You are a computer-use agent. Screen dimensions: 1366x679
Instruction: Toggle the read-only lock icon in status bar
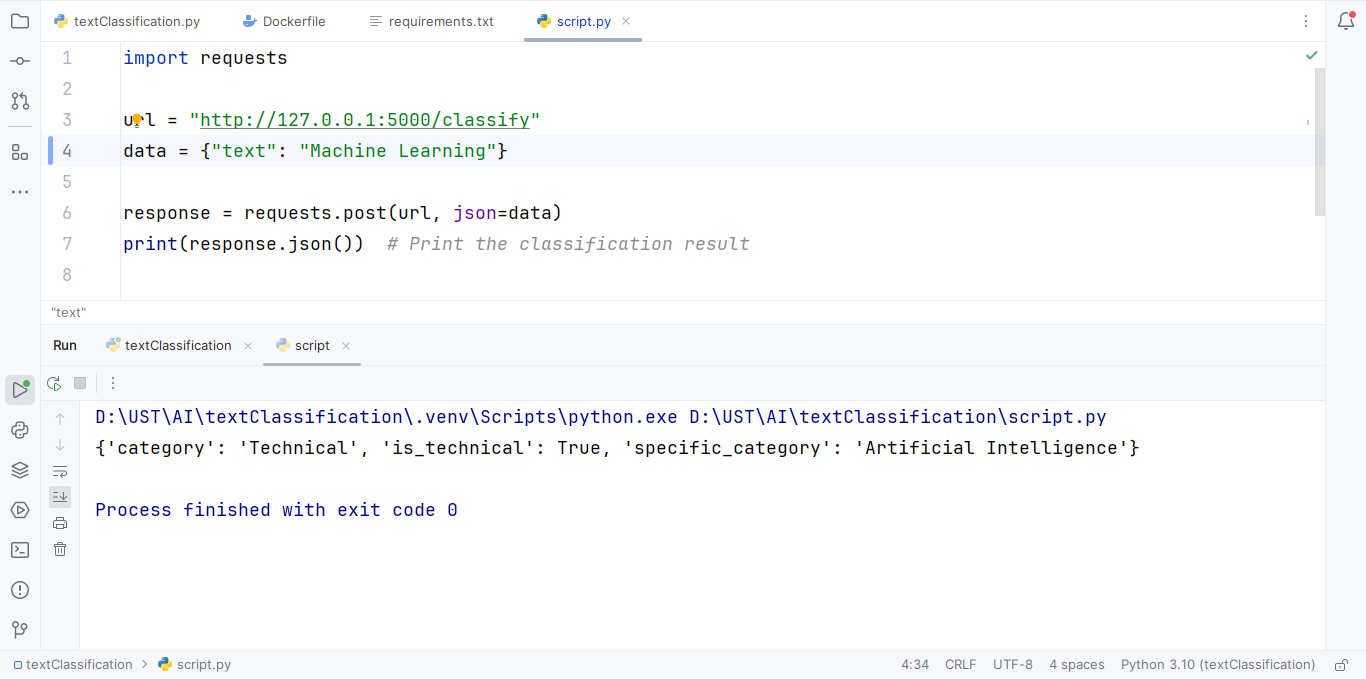point(1342,665)
